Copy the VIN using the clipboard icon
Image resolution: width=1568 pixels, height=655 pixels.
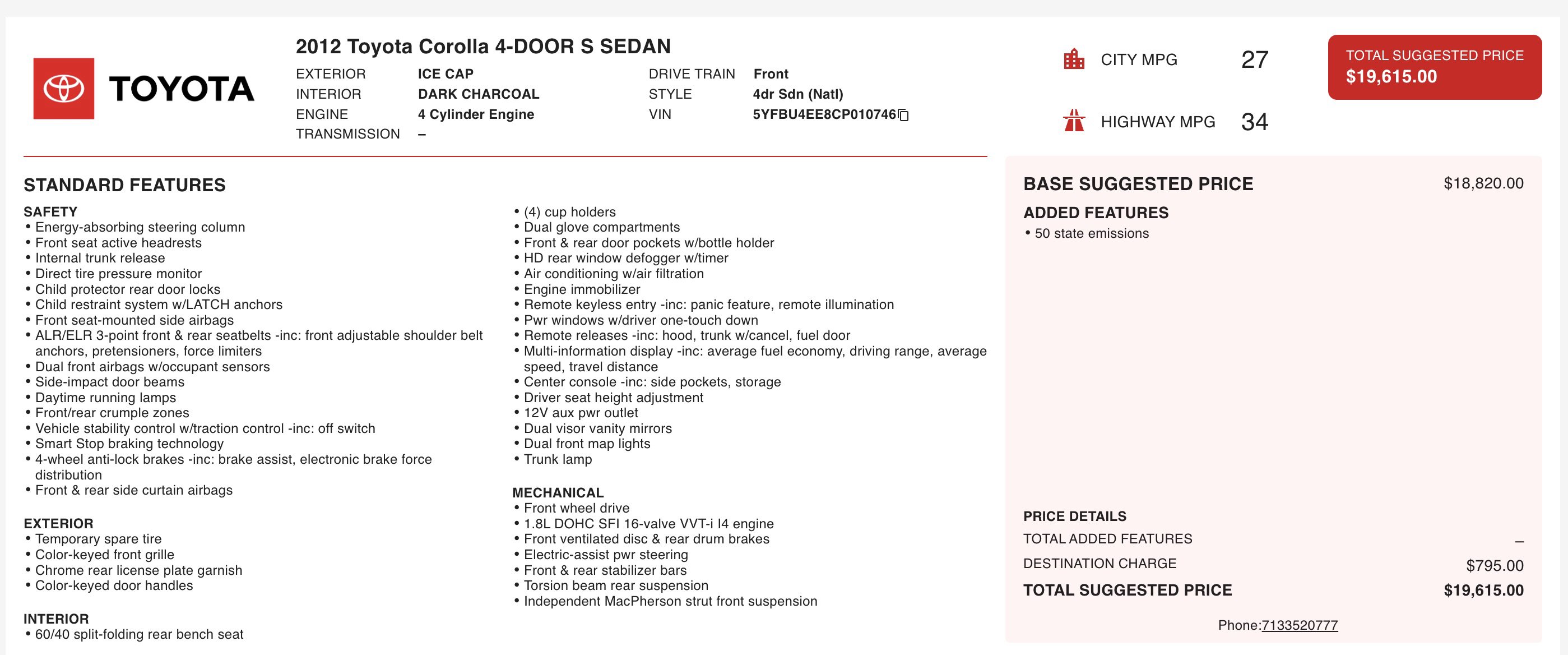pyautogui.click(x=904, y=115)
